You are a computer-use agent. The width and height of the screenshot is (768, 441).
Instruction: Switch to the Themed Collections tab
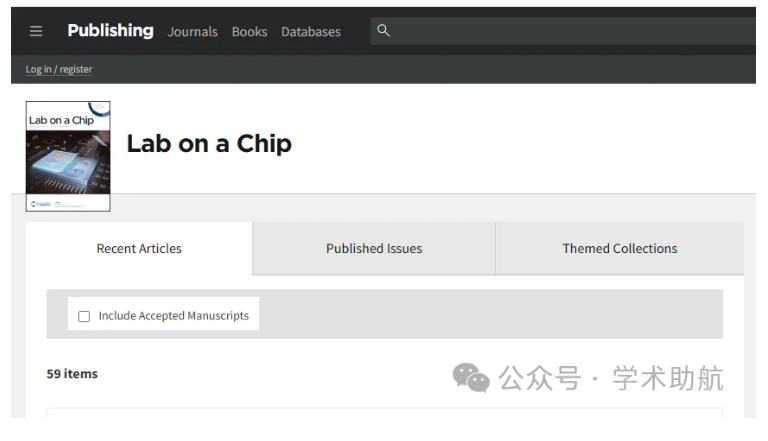pos(620,248)
